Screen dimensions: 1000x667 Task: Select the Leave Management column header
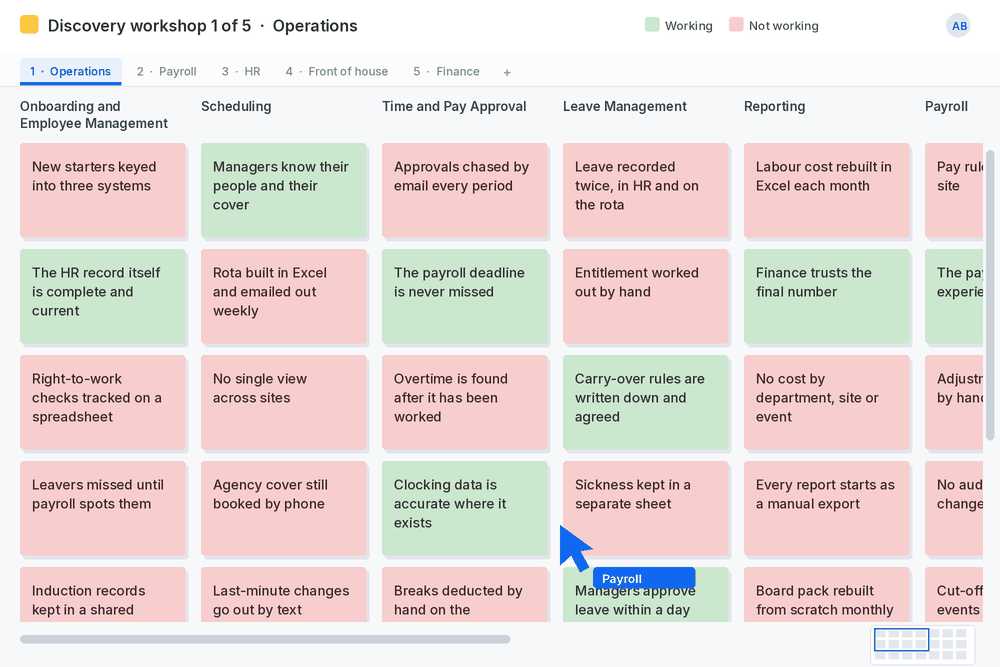[624, 106]
